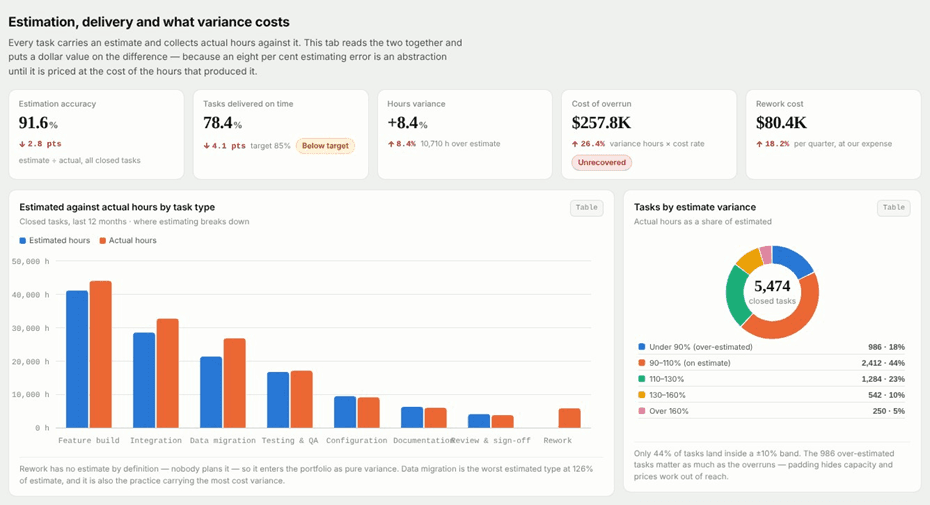Screen dimensions: 930x505
Task: Click the Unrecovered badge
Action: tap(601, 163)
